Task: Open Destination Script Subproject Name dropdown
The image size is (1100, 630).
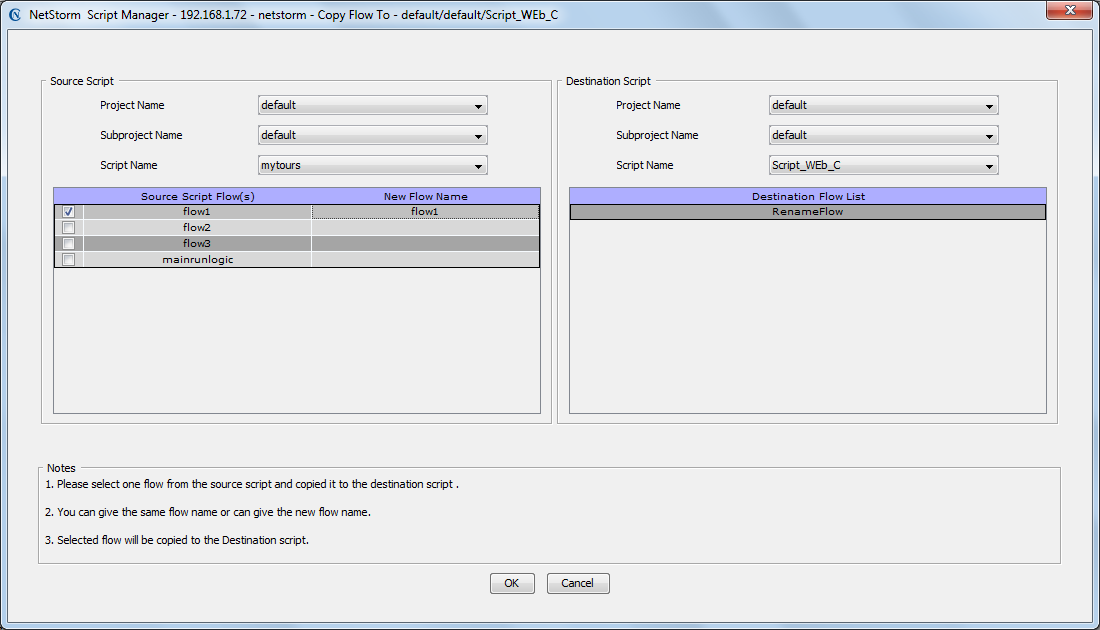Action: (x=883, y=135)
